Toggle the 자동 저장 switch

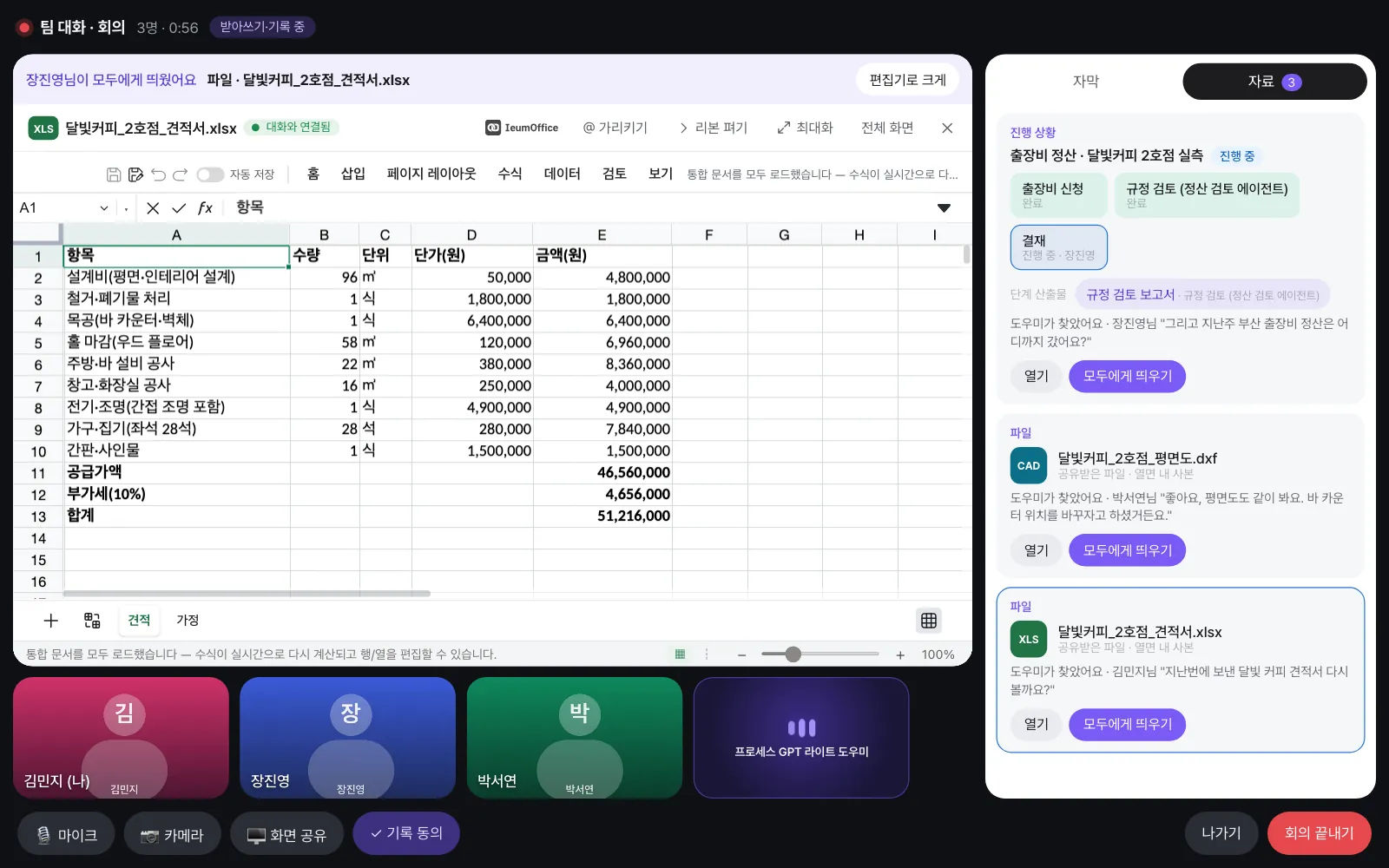tap(210, 174)
